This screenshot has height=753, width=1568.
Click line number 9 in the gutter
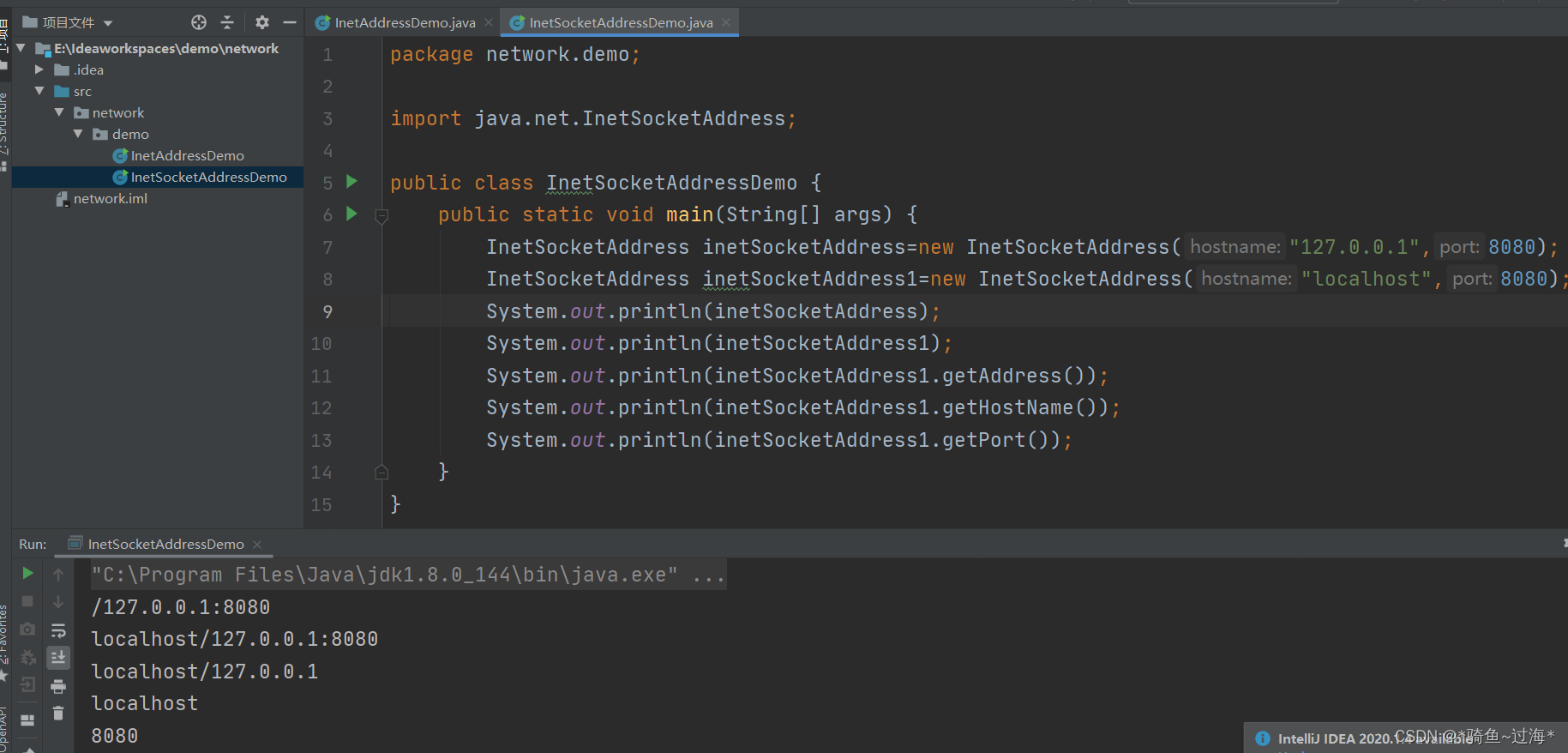tap(327, 311)
